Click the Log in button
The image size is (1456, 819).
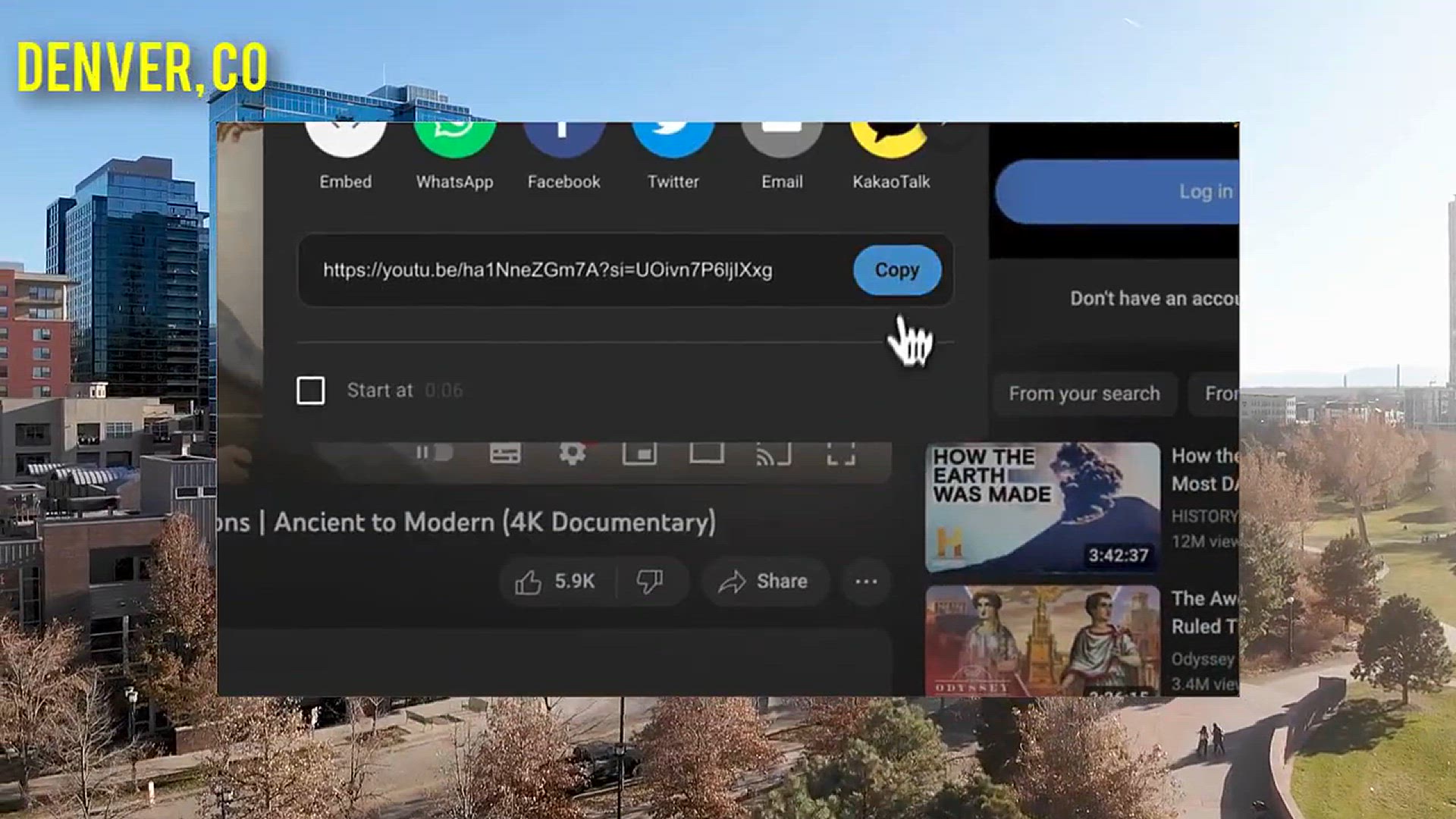tap(1117, 192)
